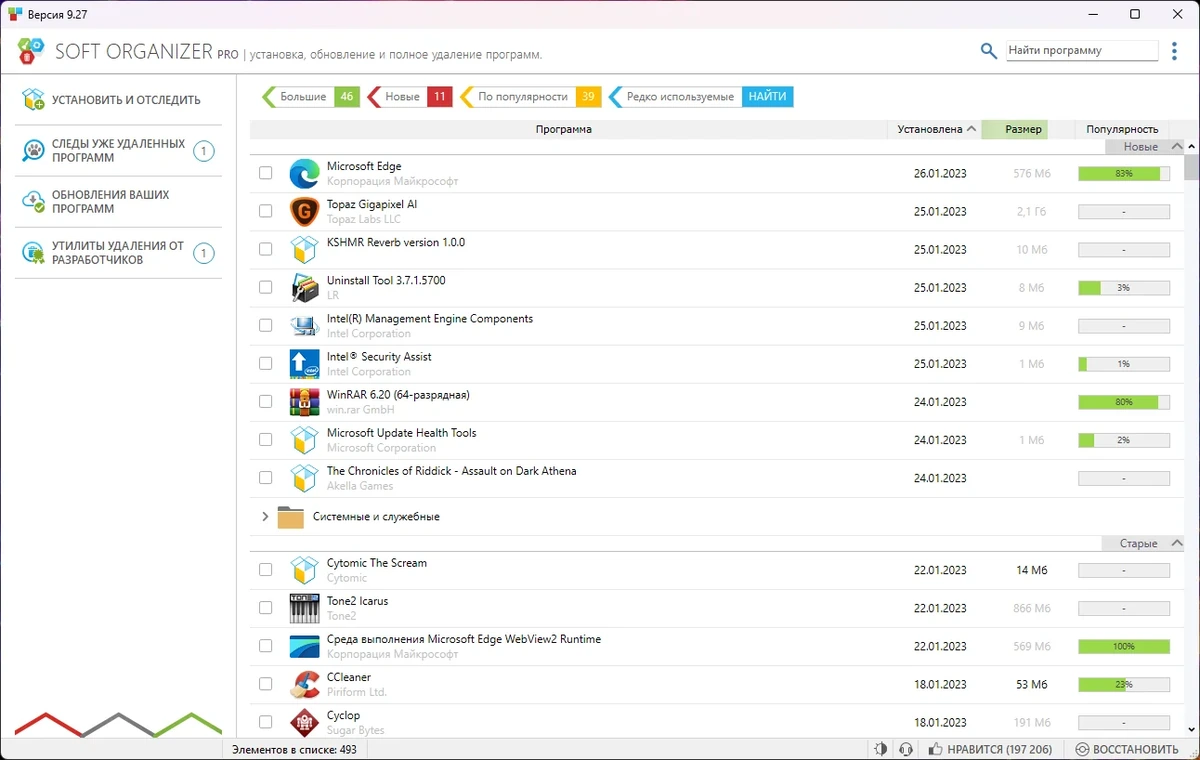
Task: Click the thumbs-up icon in status bar
Action: (x=935, y=749)
